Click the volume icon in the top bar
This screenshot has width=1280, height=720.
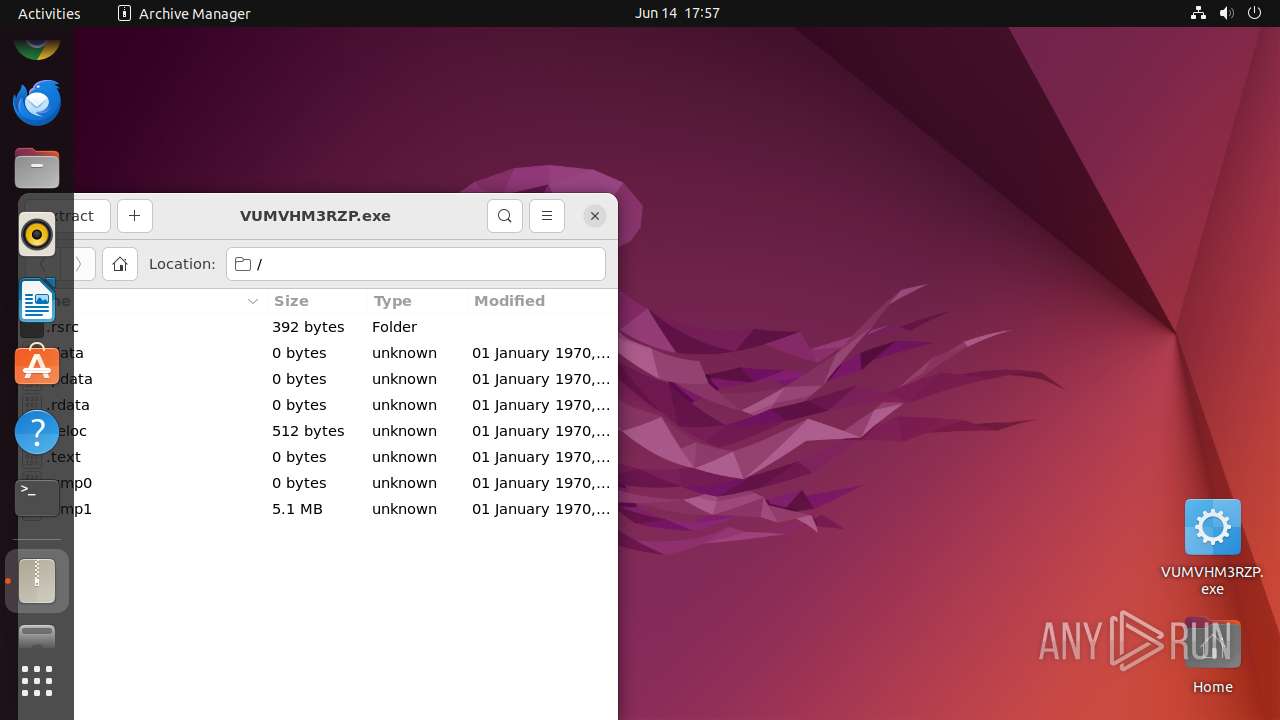pyautogui.click(x=1227, y=13)
